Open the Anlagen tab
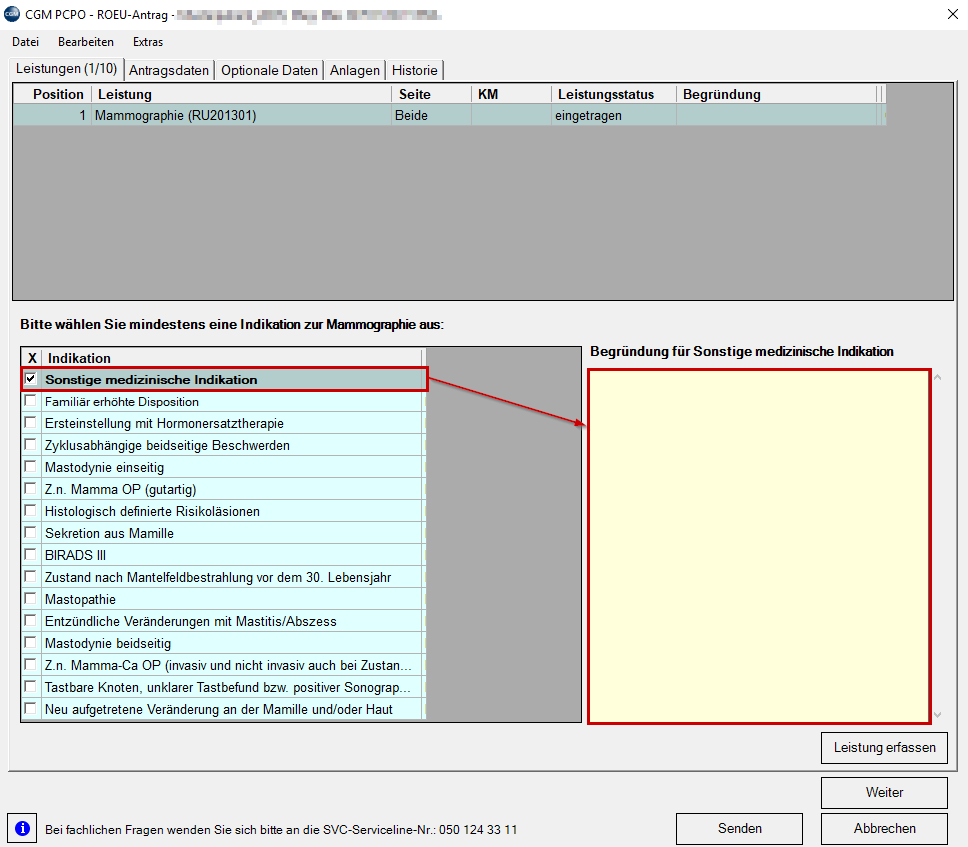 [x=355, y=70]
